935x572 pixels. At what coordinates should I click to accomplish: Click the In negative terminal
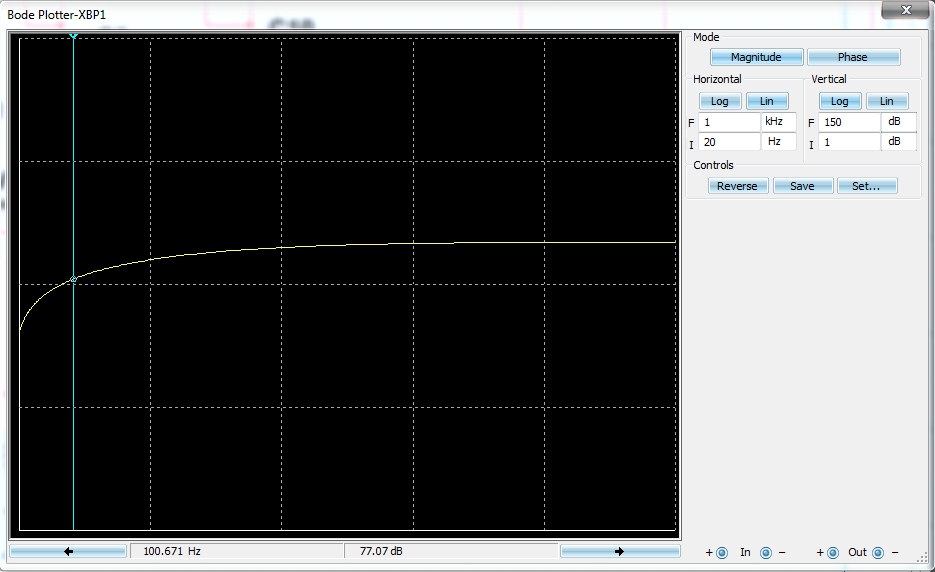coord(766,553)
